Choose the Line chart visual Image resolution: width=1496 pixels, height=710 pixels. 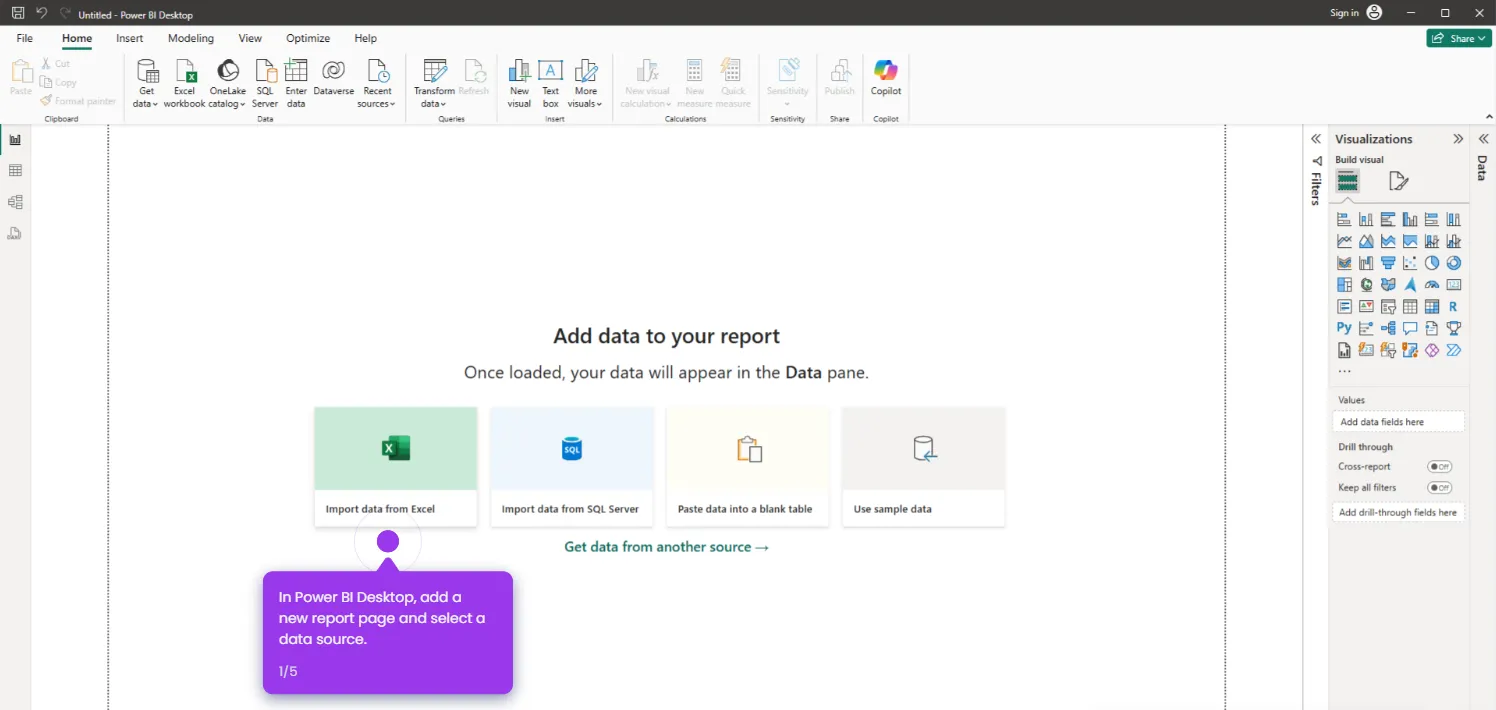1344,241
